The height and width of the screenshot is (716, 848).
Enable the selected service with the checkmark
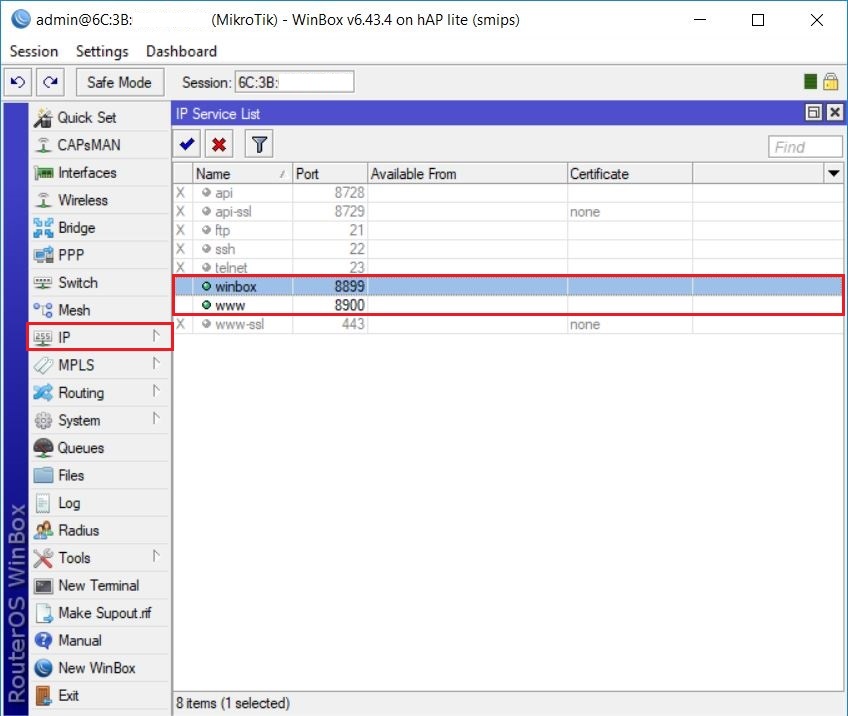[187, 144]
